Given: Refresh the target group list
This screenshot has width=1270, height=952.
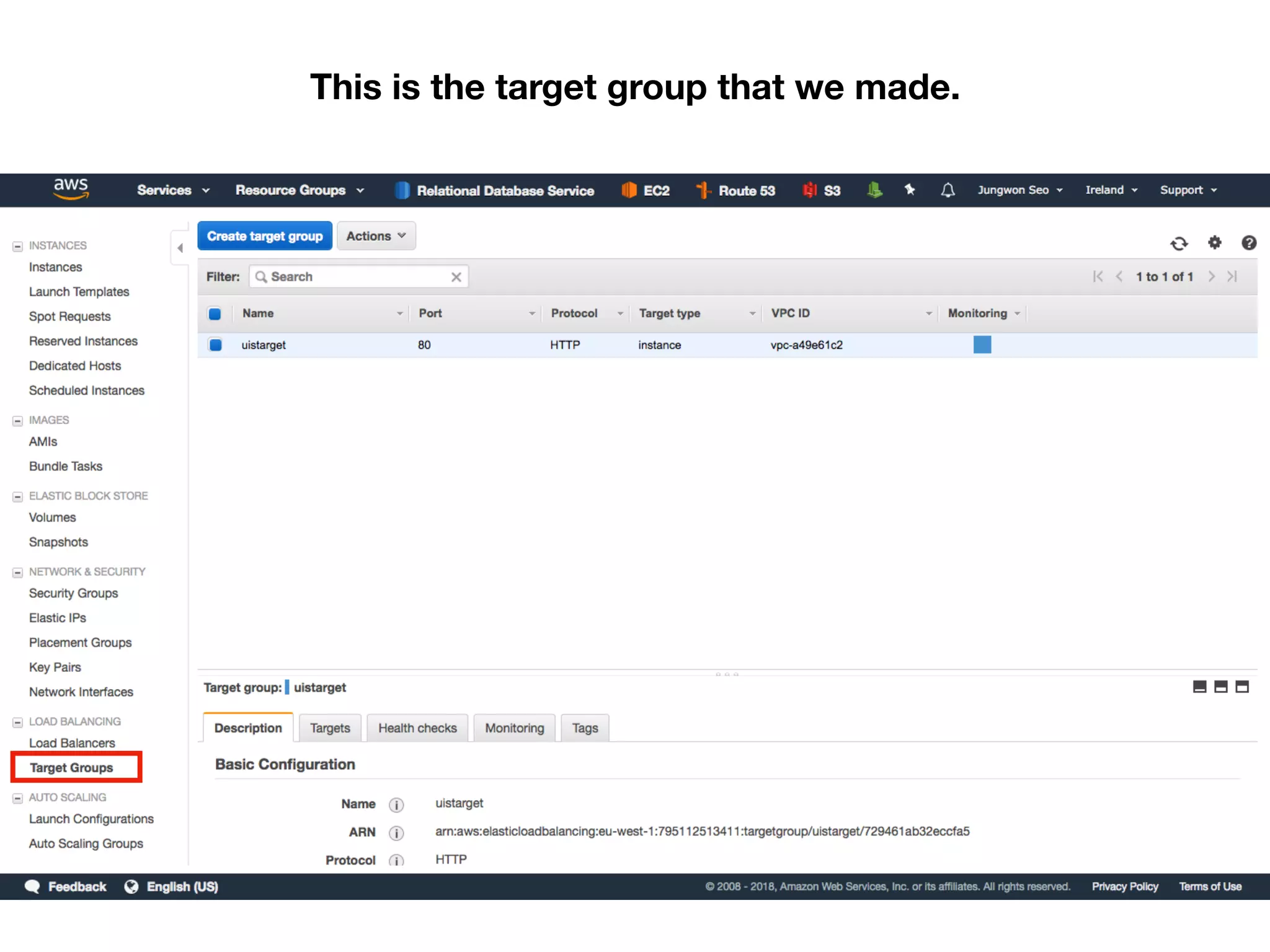Looking at the screenshot, I should [1179, 243].
